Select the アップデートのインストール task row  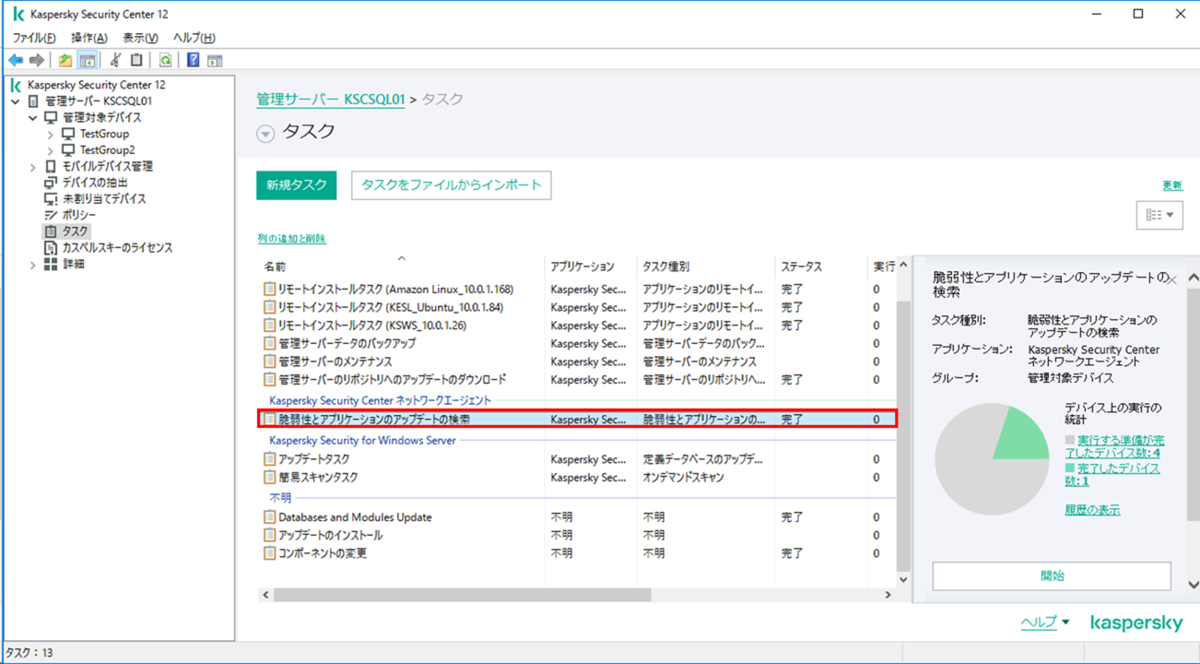tap(577, 535)
